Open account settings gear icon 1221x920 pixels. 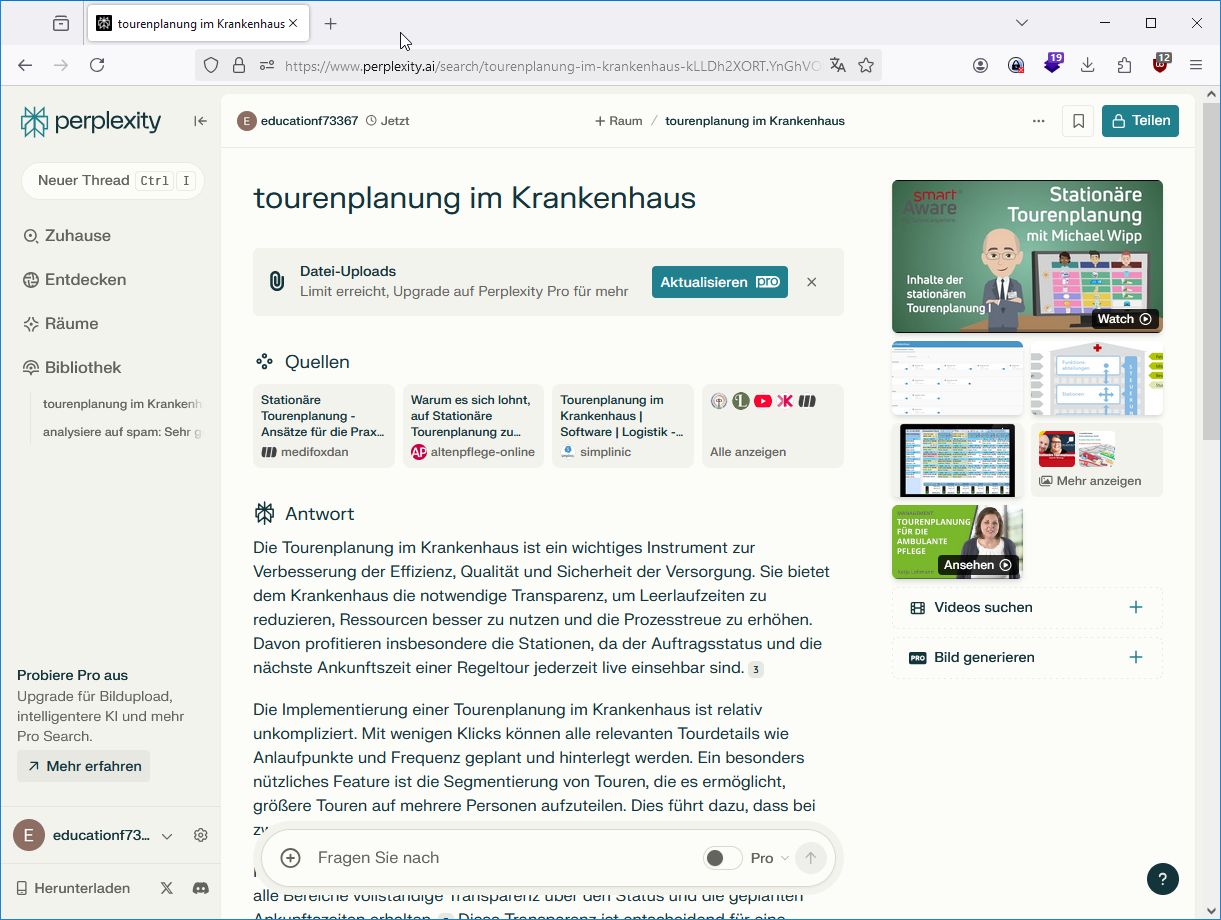coord(200,836)
